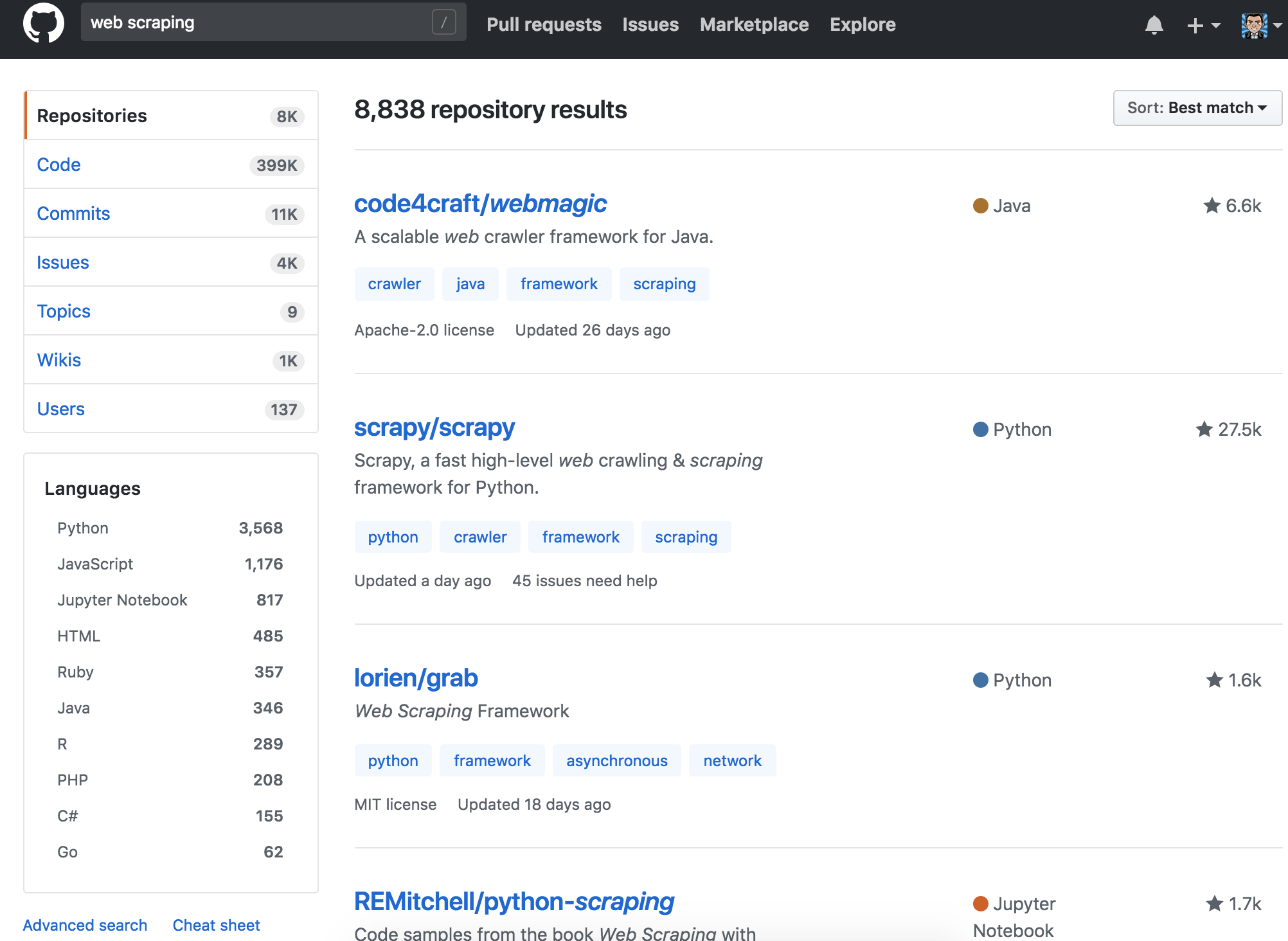Open the Sort: Best match dropdown

click(1197, 108)
